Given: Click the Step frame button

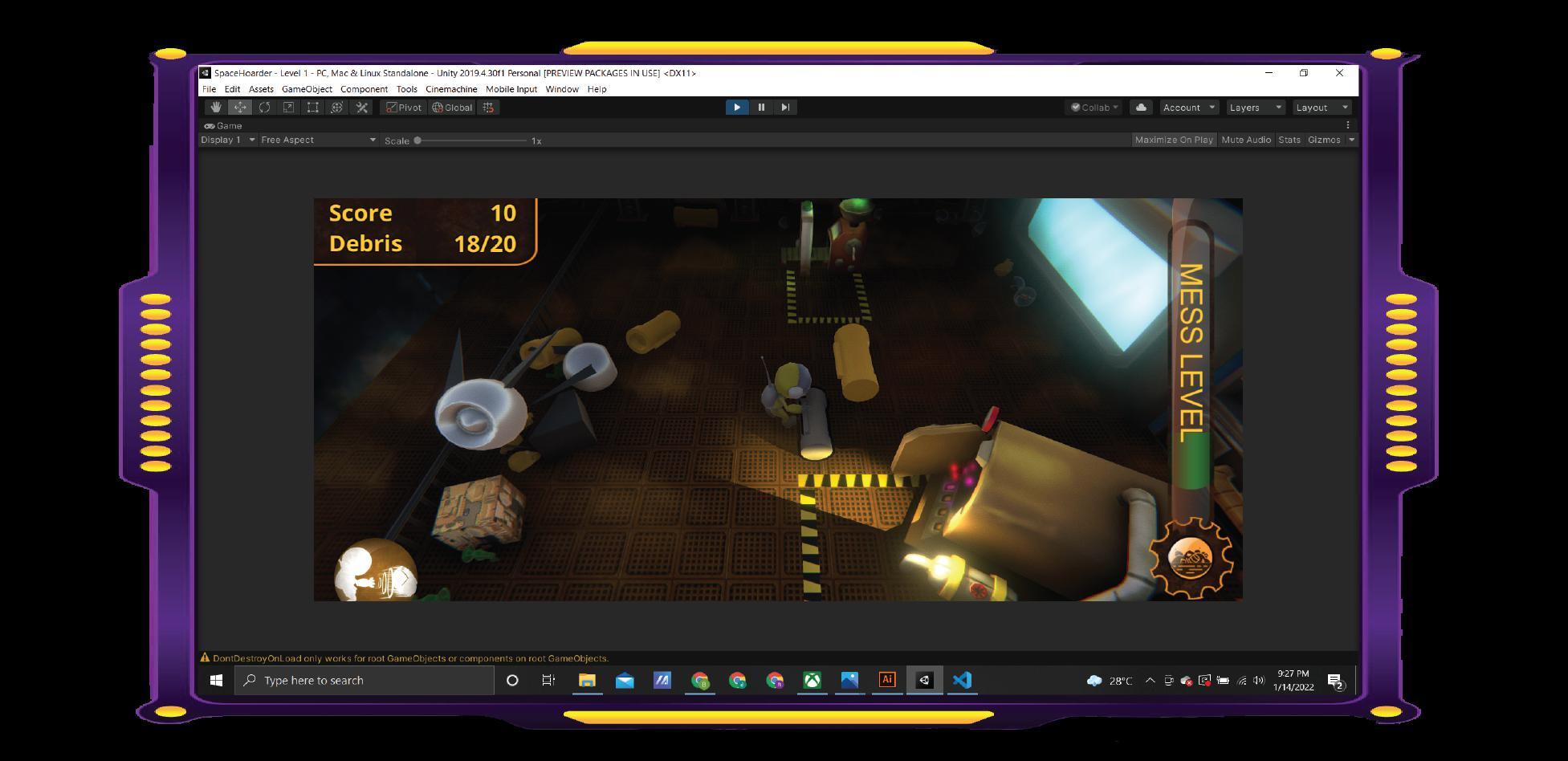Looking at the screenshot, I should (785, 108).
